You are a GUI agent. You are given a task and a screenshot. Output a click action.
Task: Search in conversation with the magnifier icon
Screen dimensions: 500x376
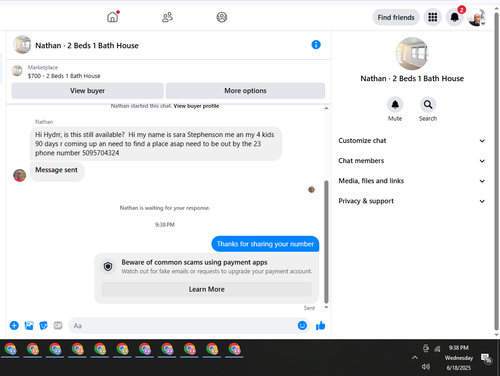(428, 105)
